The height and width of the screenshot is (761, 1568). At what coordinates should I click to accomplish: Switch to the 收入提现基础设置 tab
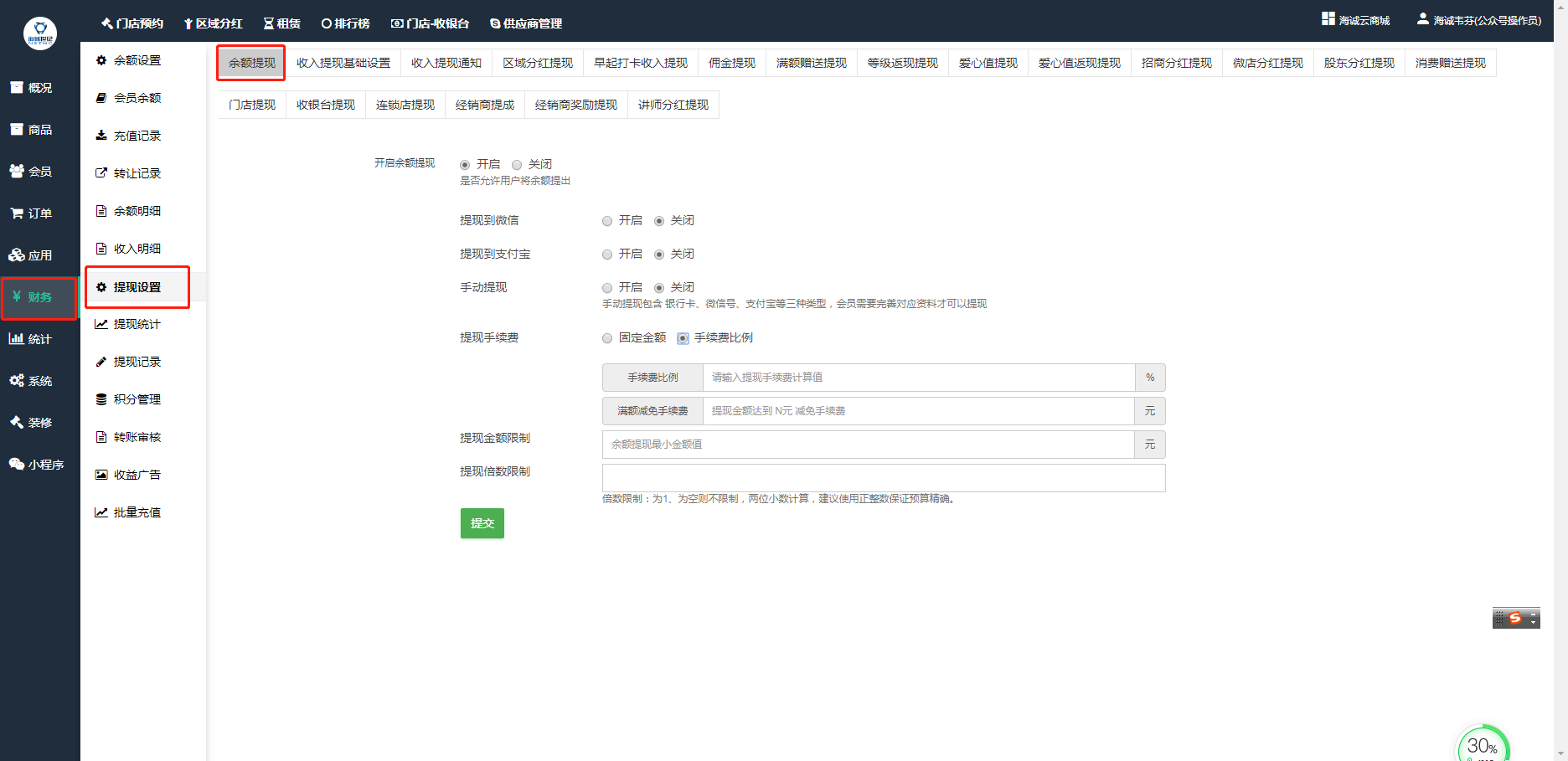click(343, 63)
